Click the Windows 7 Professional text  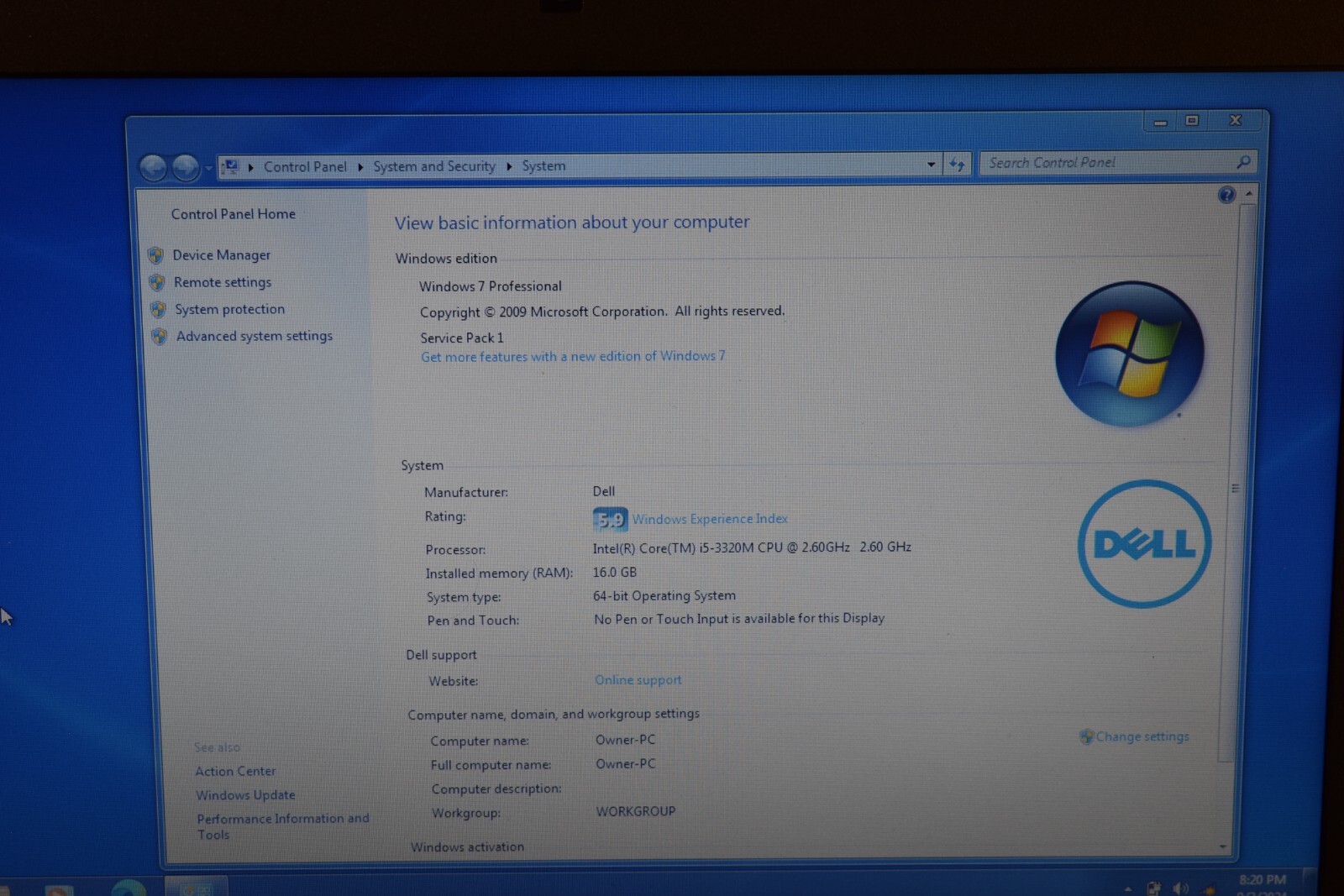coord(491,286)
